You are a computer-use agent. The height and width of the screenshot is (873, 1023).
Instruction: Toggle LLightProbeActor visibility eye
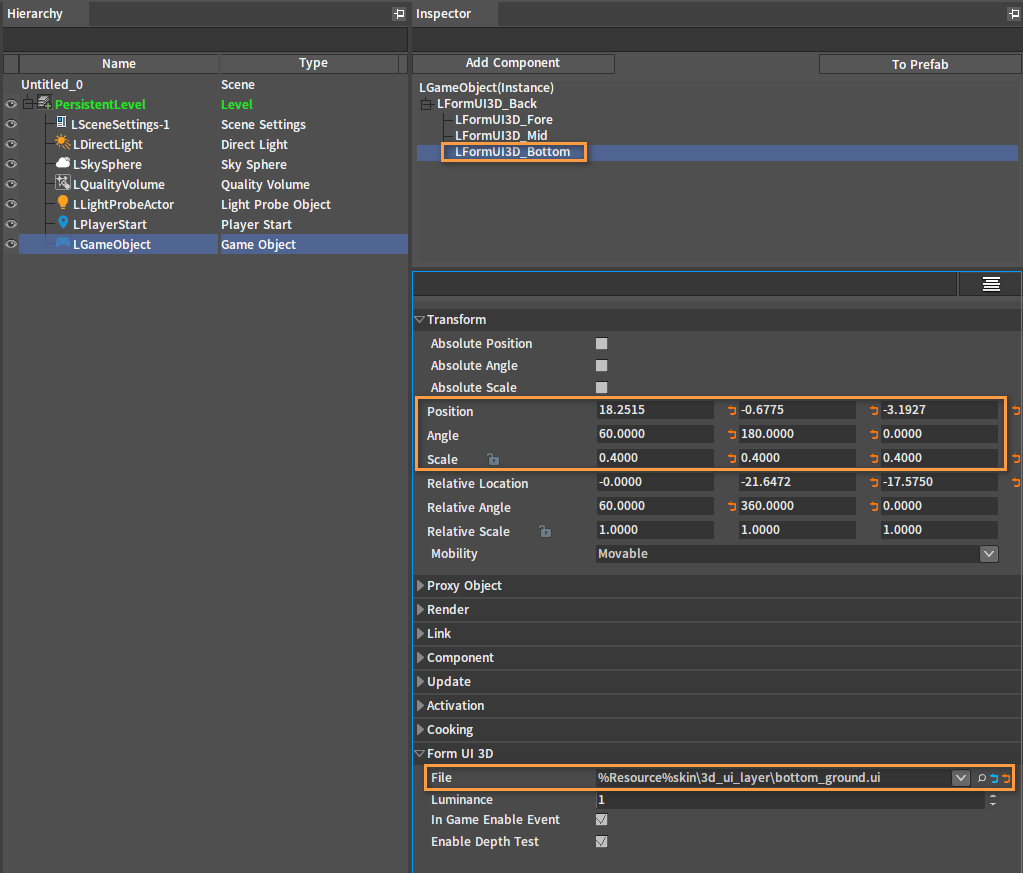11,204
